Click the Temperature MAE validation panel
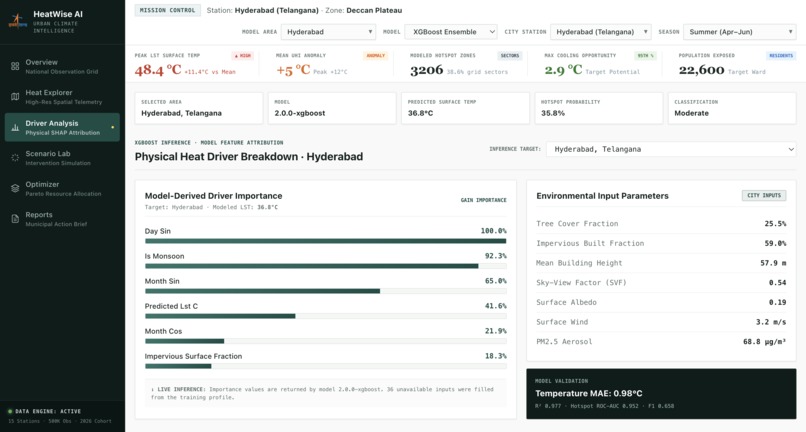Screen dimensions: 806x432 [661, 393]
